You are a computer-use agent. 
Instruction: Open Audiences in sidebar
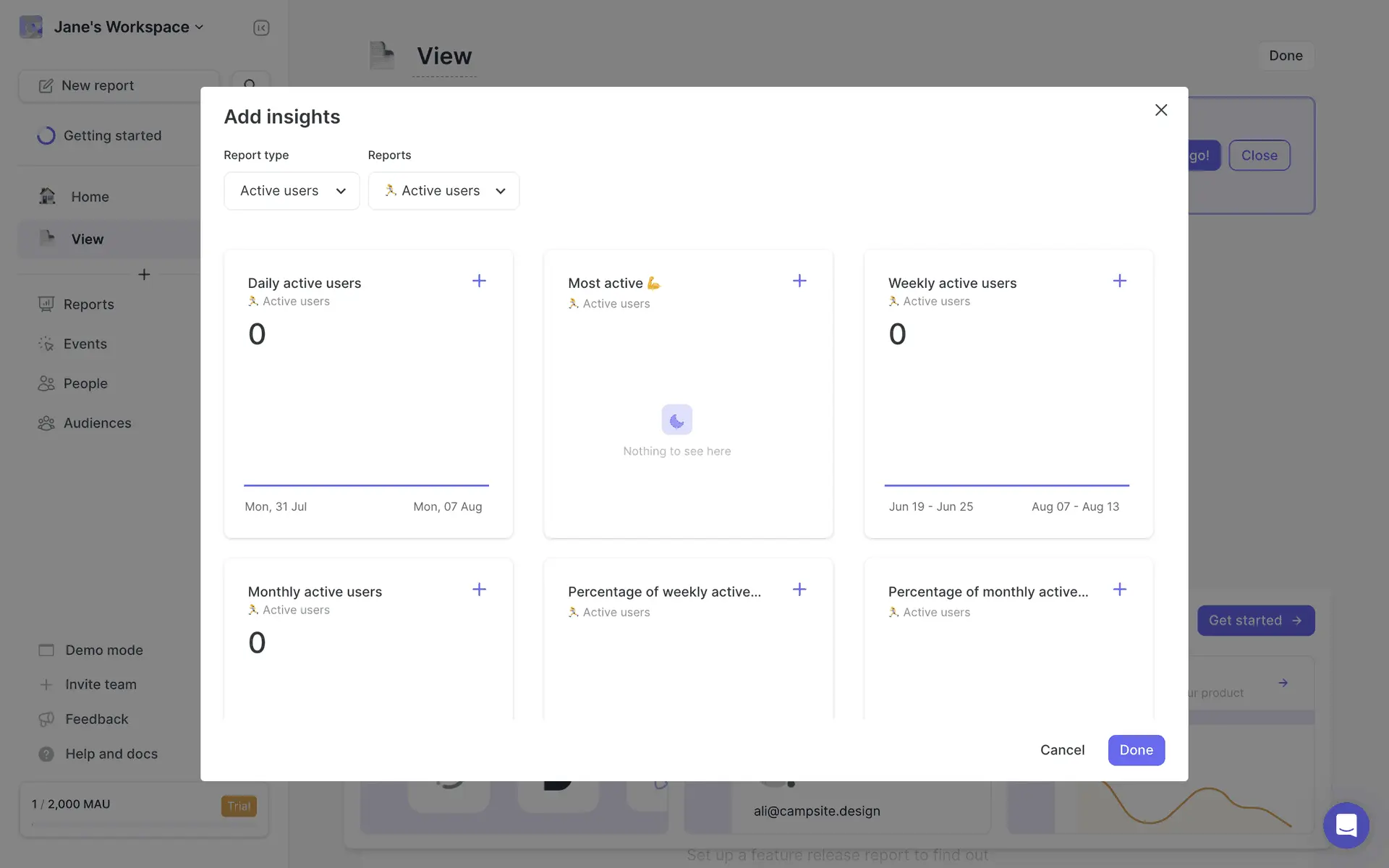97,423
